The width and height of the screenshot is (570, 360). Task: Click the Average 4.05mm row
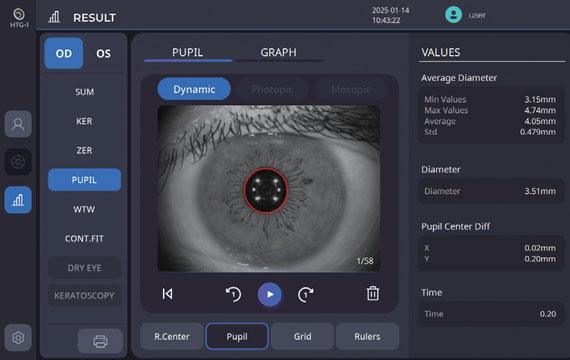click(490, 121)
